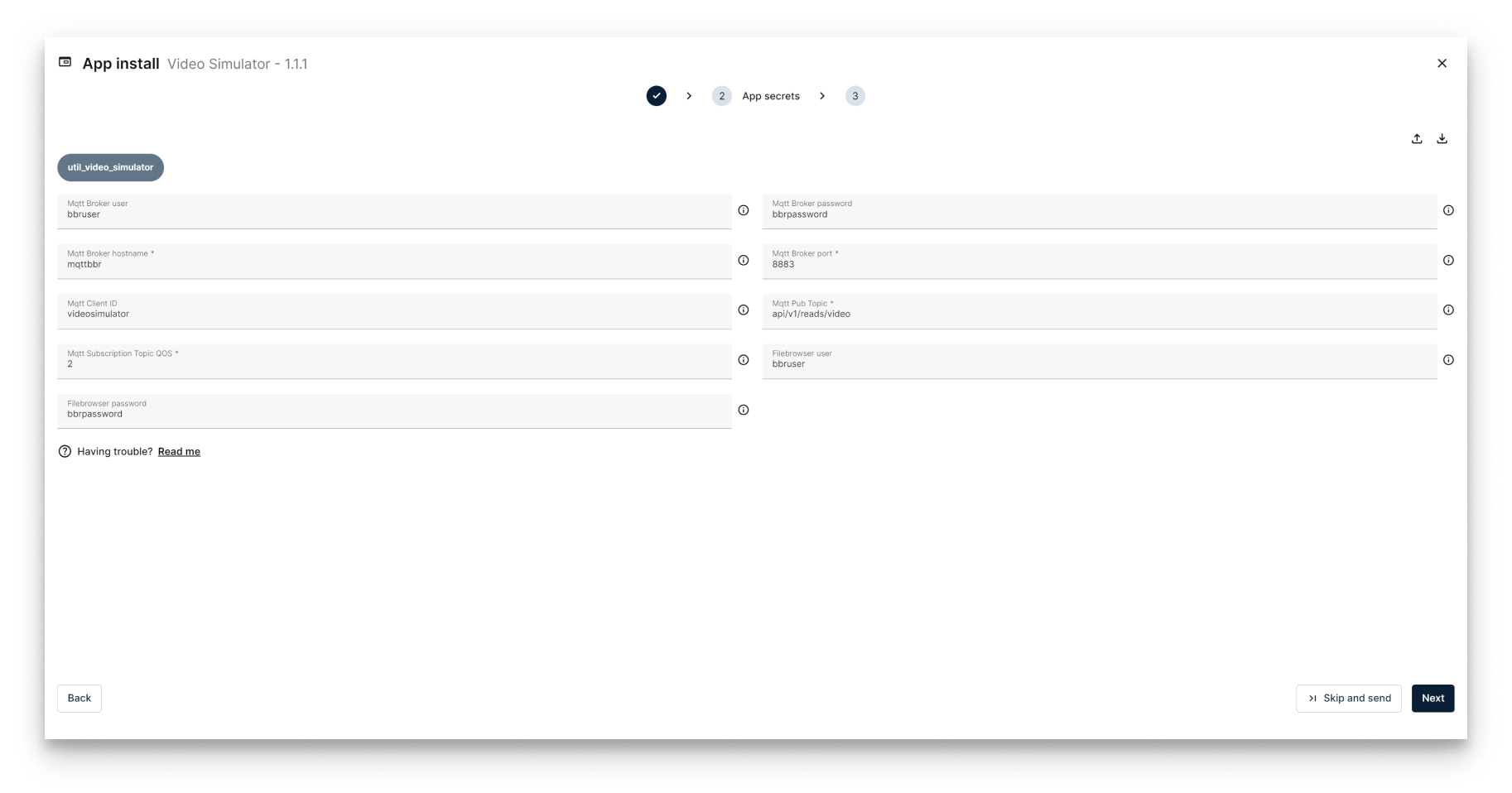Close the App install dialog
The image size is (1512, 793).
(1442, 64)
